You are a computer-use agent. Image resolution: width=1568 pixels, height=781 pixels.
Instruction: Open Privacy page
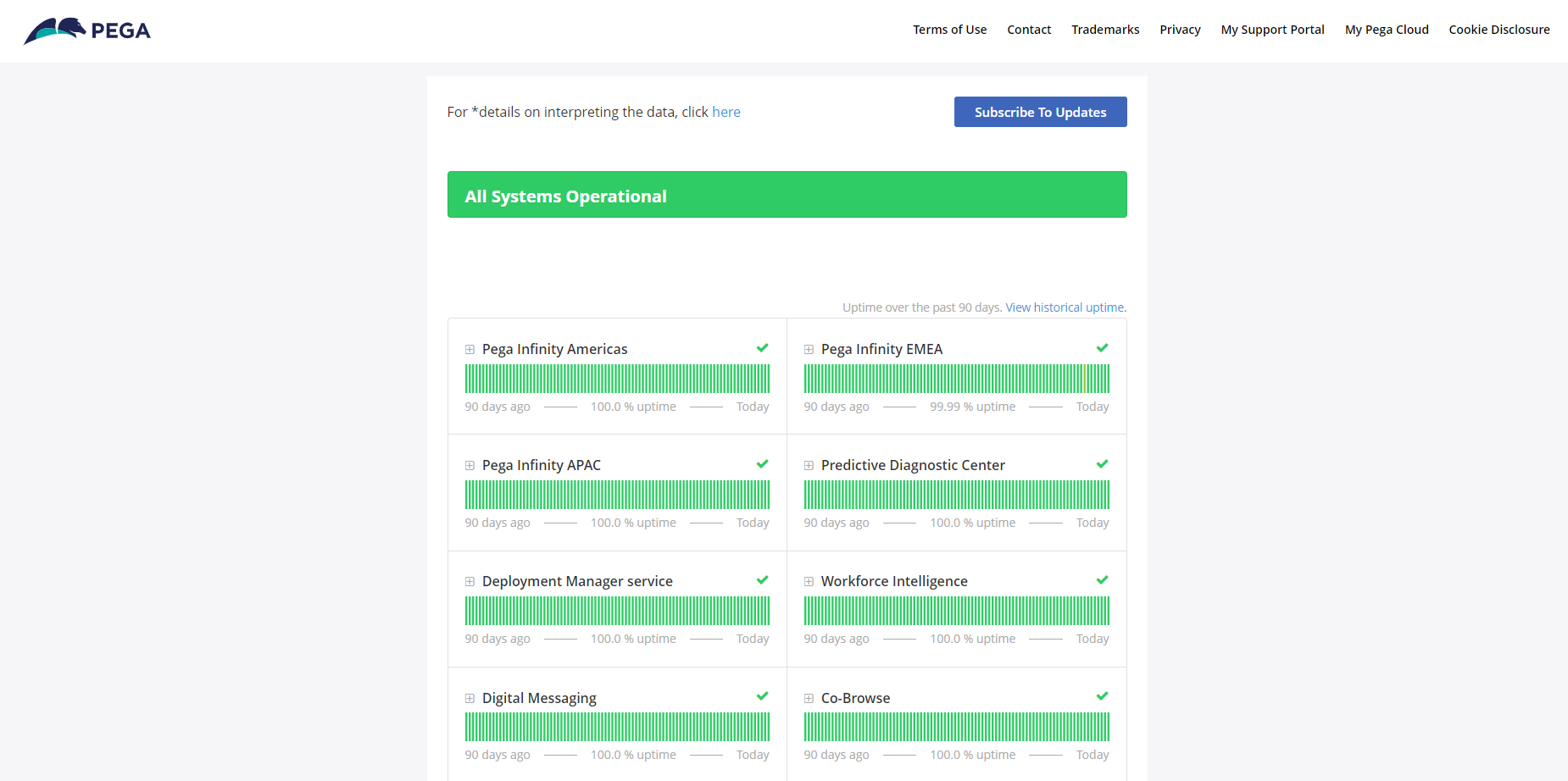pyautogui.click(x=1180, y=30)
